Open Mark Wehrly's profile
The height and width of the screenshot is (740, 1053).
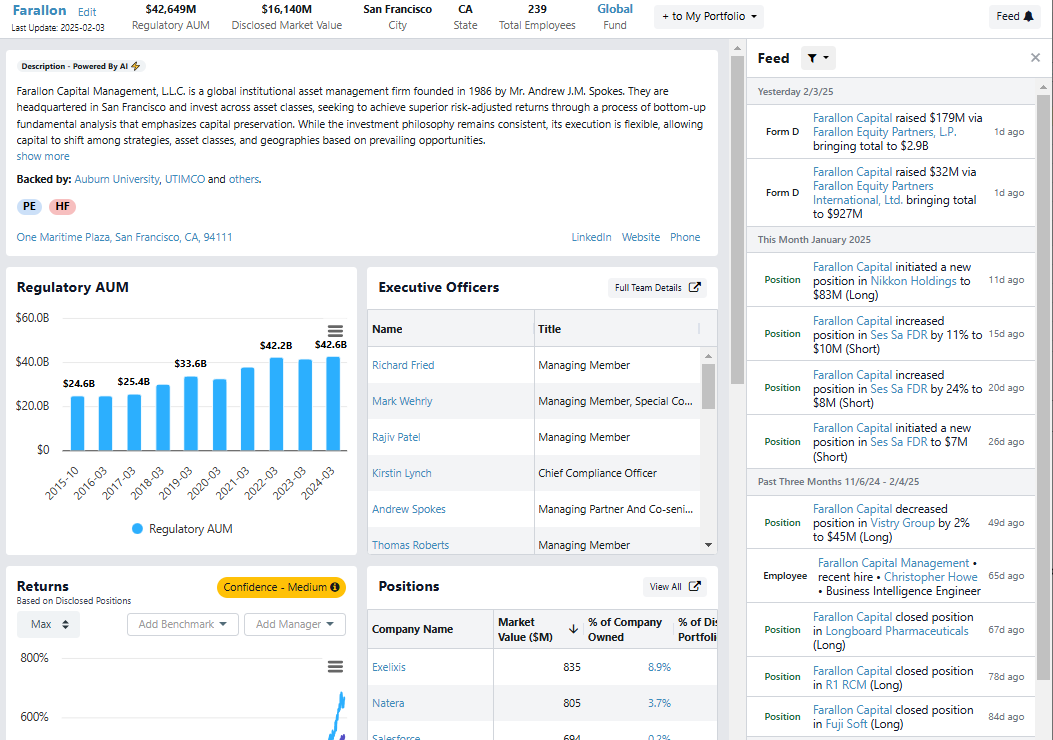(402, 402)
